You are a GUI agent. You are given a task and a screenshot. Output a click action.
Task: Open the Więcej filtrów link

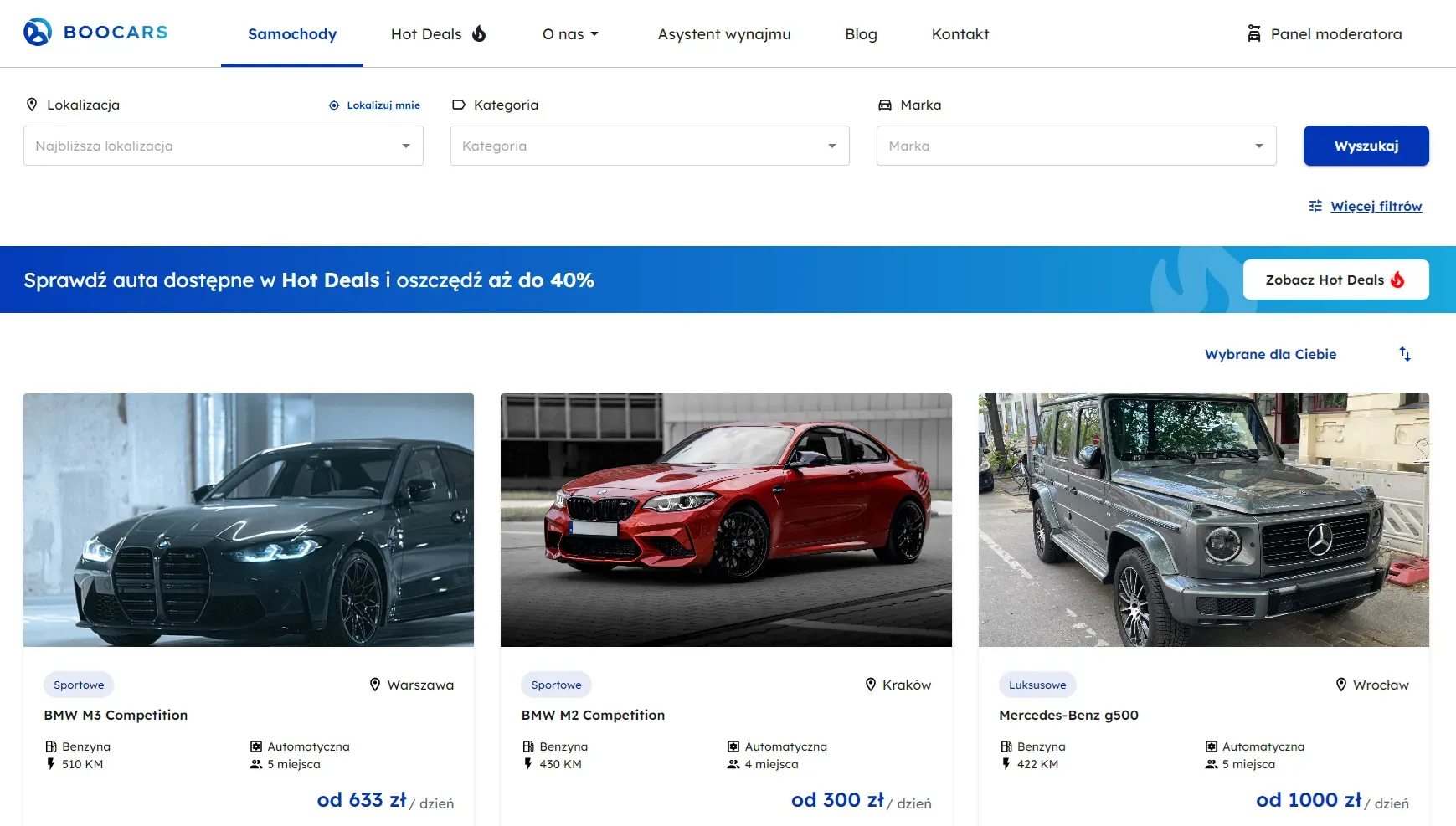tap(1376, 206)
